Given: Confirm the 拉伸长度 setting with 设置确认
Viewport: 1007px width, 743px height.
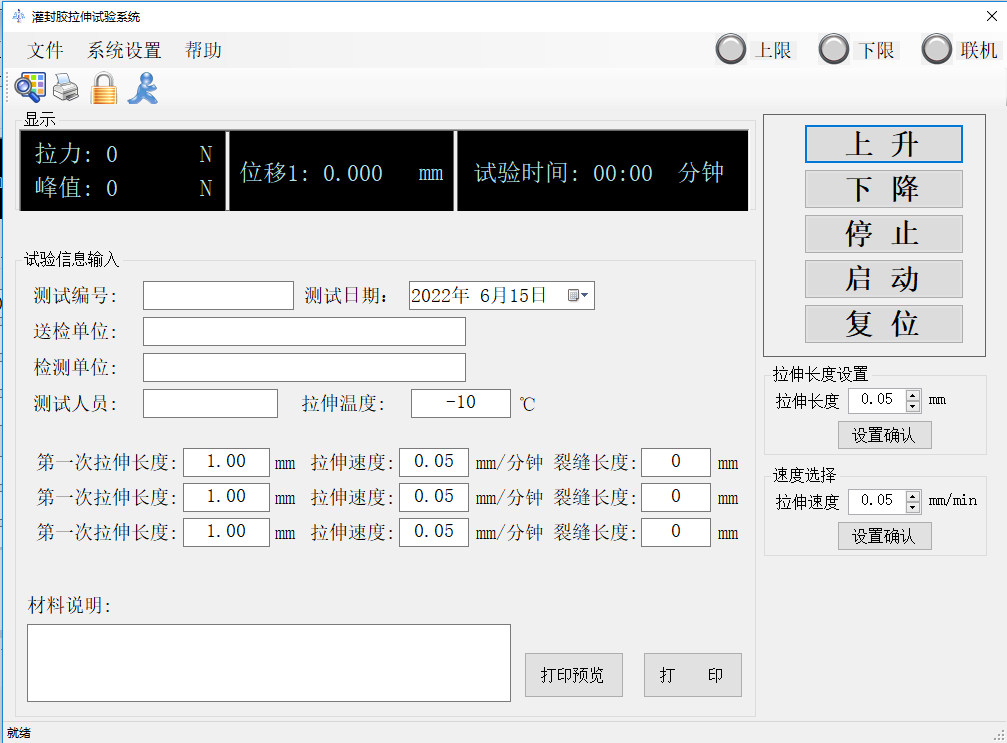Looking at the screenshot, I should click(884, 435).
